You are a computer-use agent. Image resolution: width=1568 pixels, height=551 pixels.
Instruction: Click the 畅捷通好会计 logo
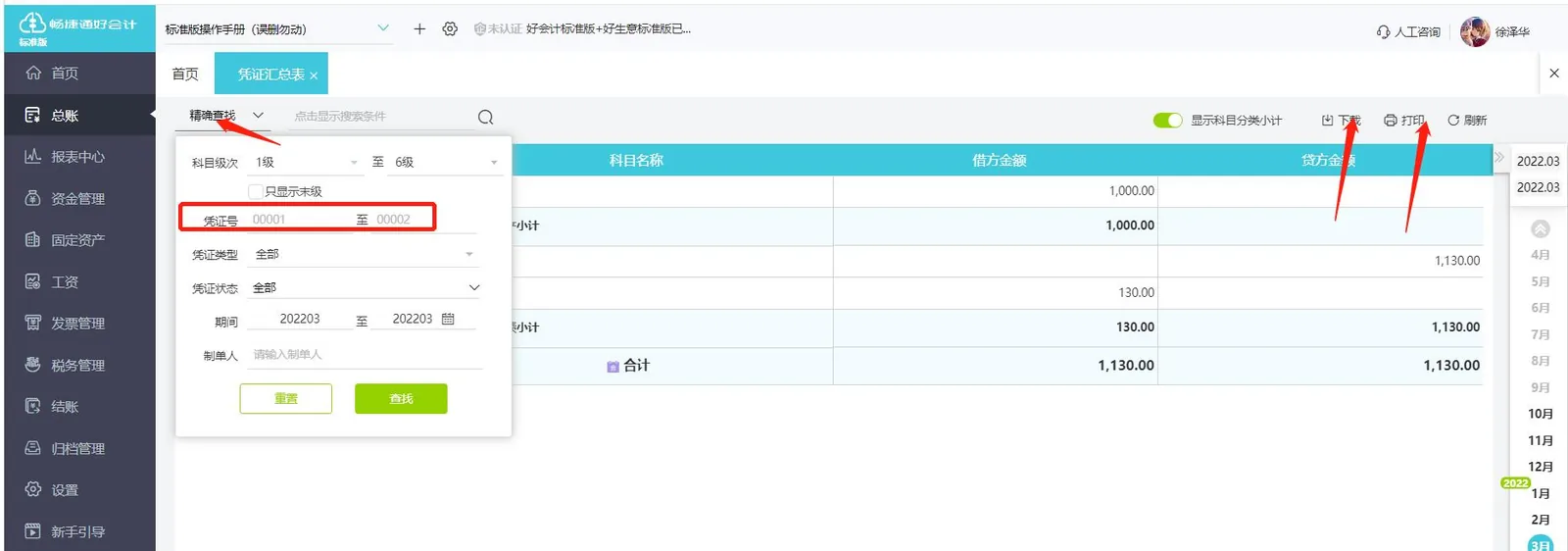point(78,27)
